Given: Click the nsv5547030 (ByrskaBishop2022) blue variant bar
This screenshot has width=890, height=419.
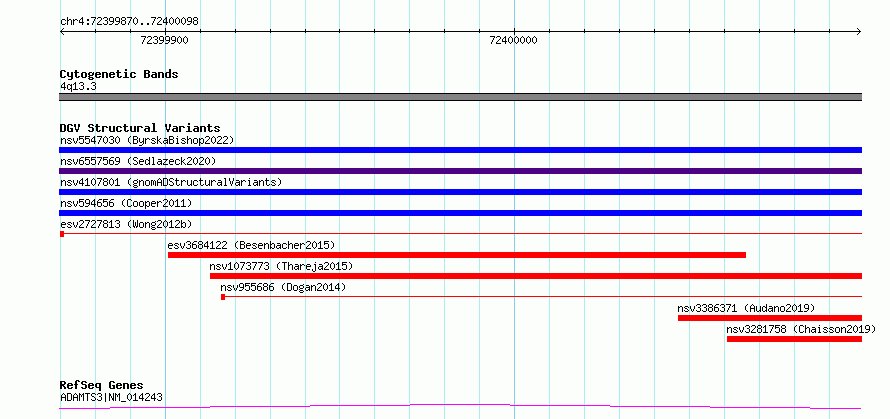Looking at the screenshot, I should pyautogui.click(x=460, y=150).
